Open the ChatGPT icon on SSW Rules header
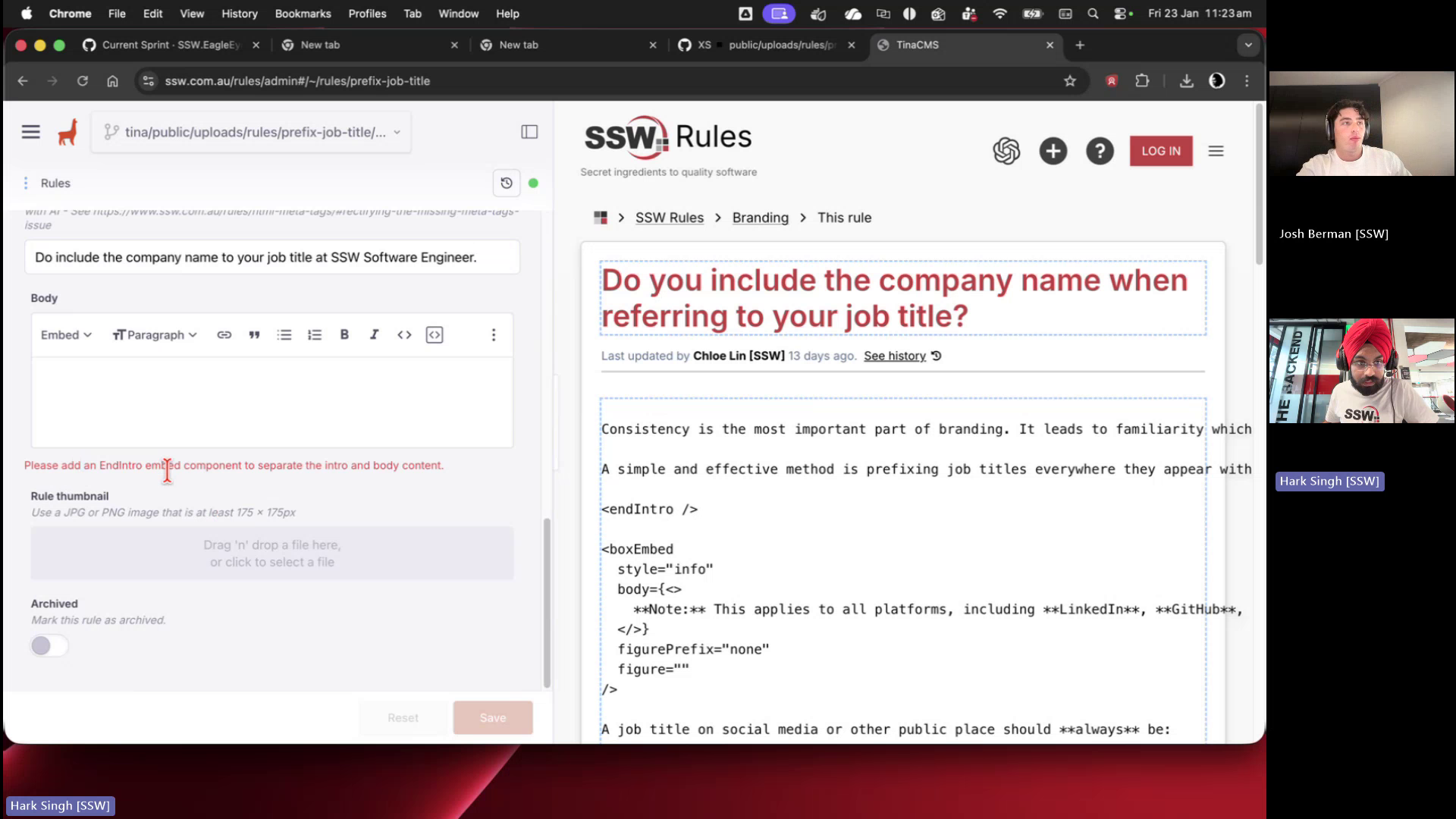This screenshot has width=1456, height=819. (x=1006, y=151)
